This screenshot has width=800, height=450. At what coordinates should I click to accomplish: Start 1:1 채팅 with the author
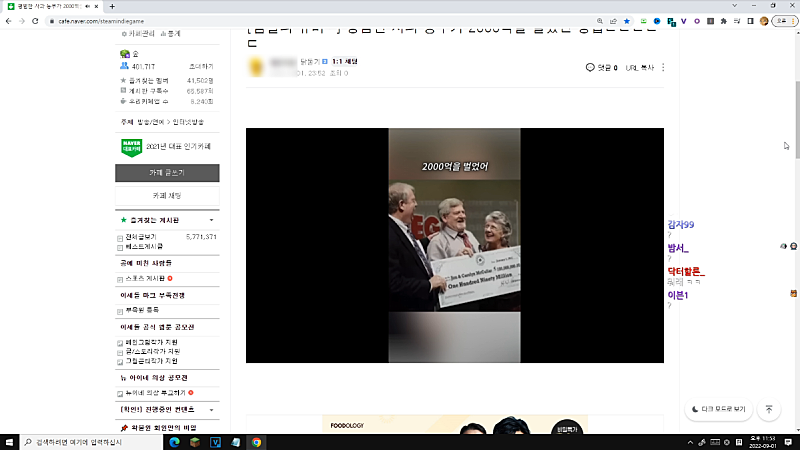(344, 62)
